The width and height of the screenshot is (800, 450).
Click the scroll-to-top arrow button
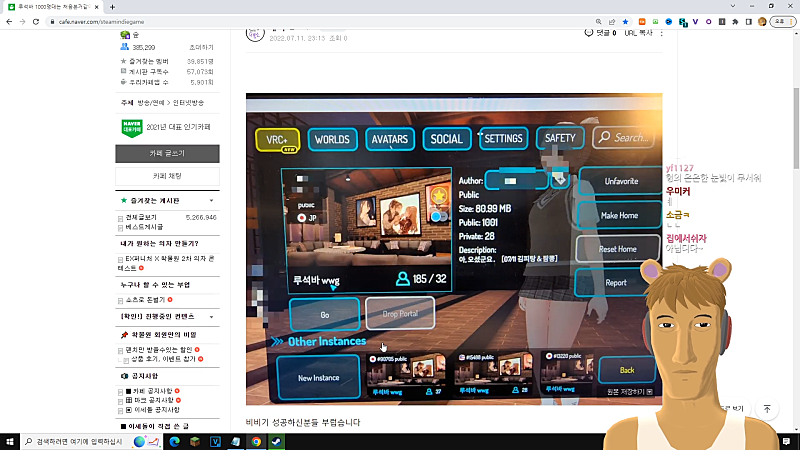point(767,409)
